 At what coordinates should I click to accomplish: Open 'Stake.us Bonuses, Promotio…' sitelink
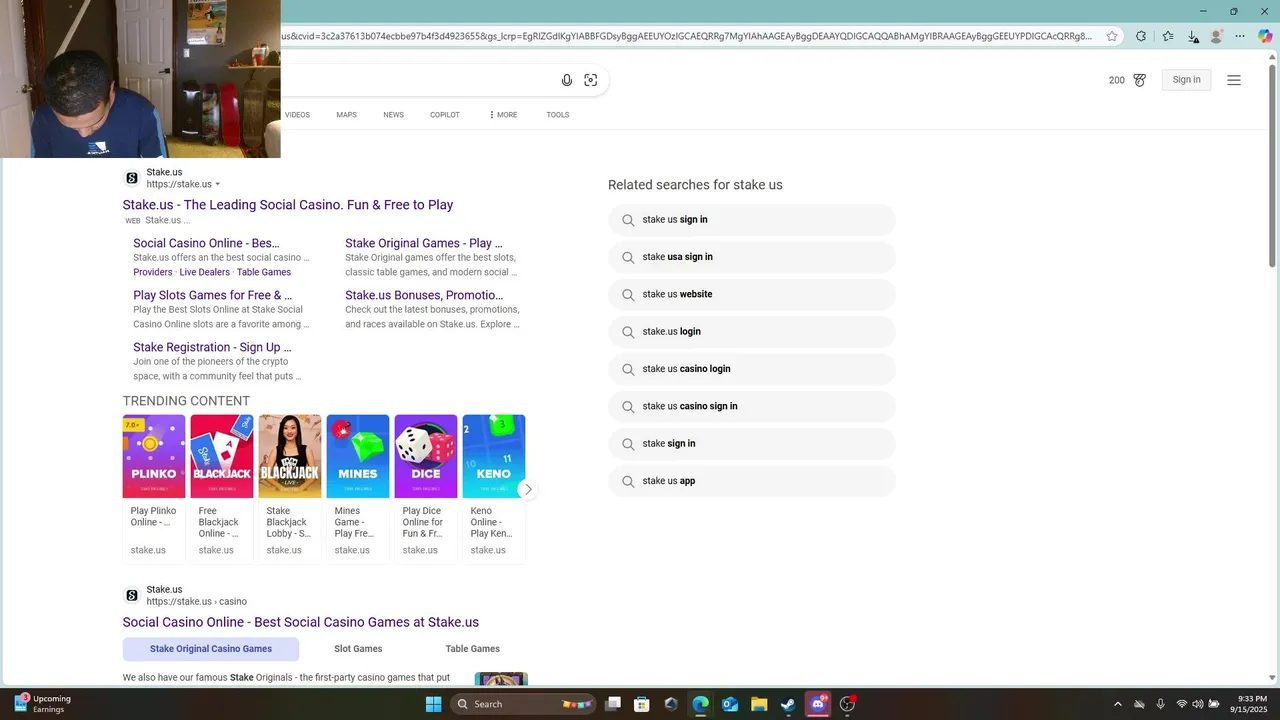click(424, 295)
